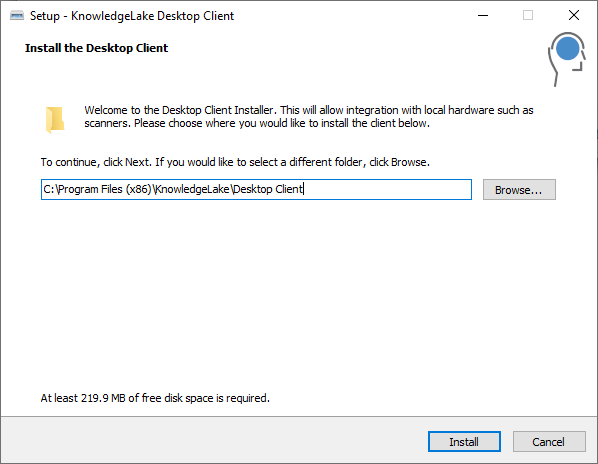598x464 pixels.
Task: Click the gray footer bar left of Install
Action: tap(214, 440)
